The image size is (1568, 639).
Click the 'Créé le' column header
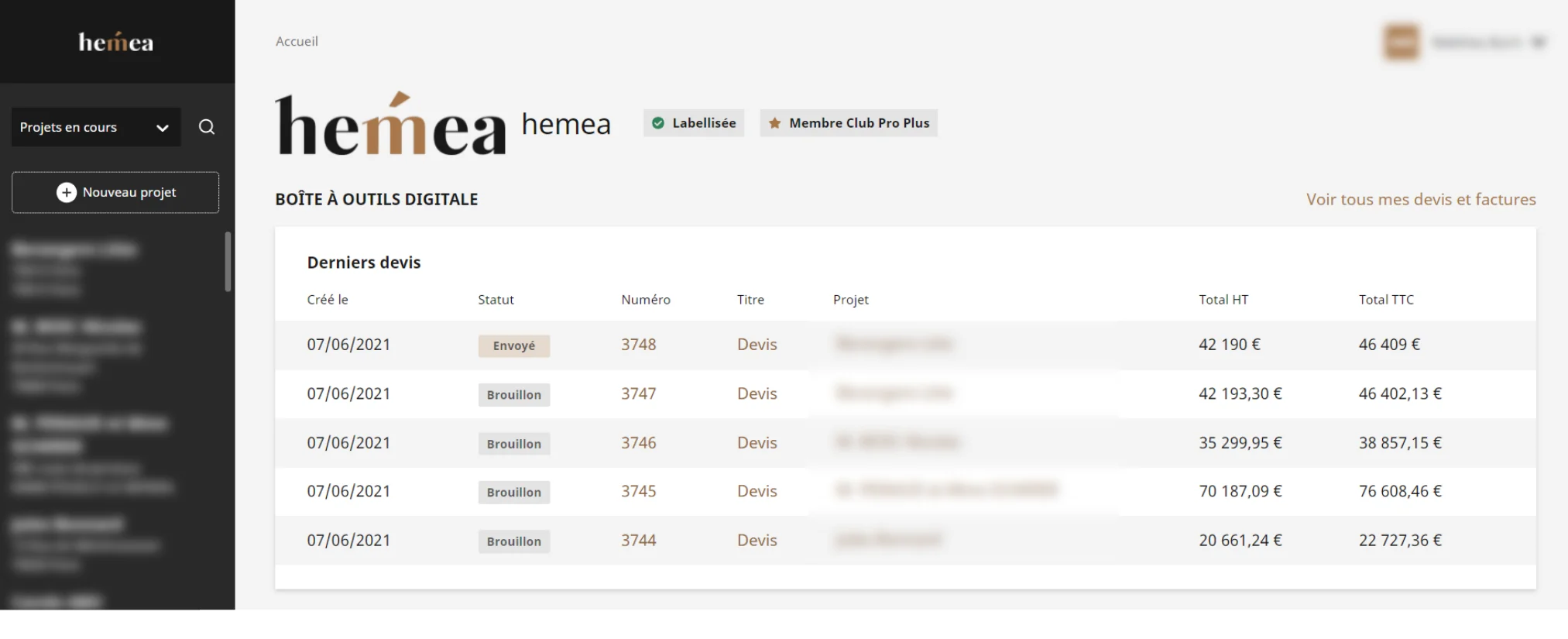[x=328, y=300]
